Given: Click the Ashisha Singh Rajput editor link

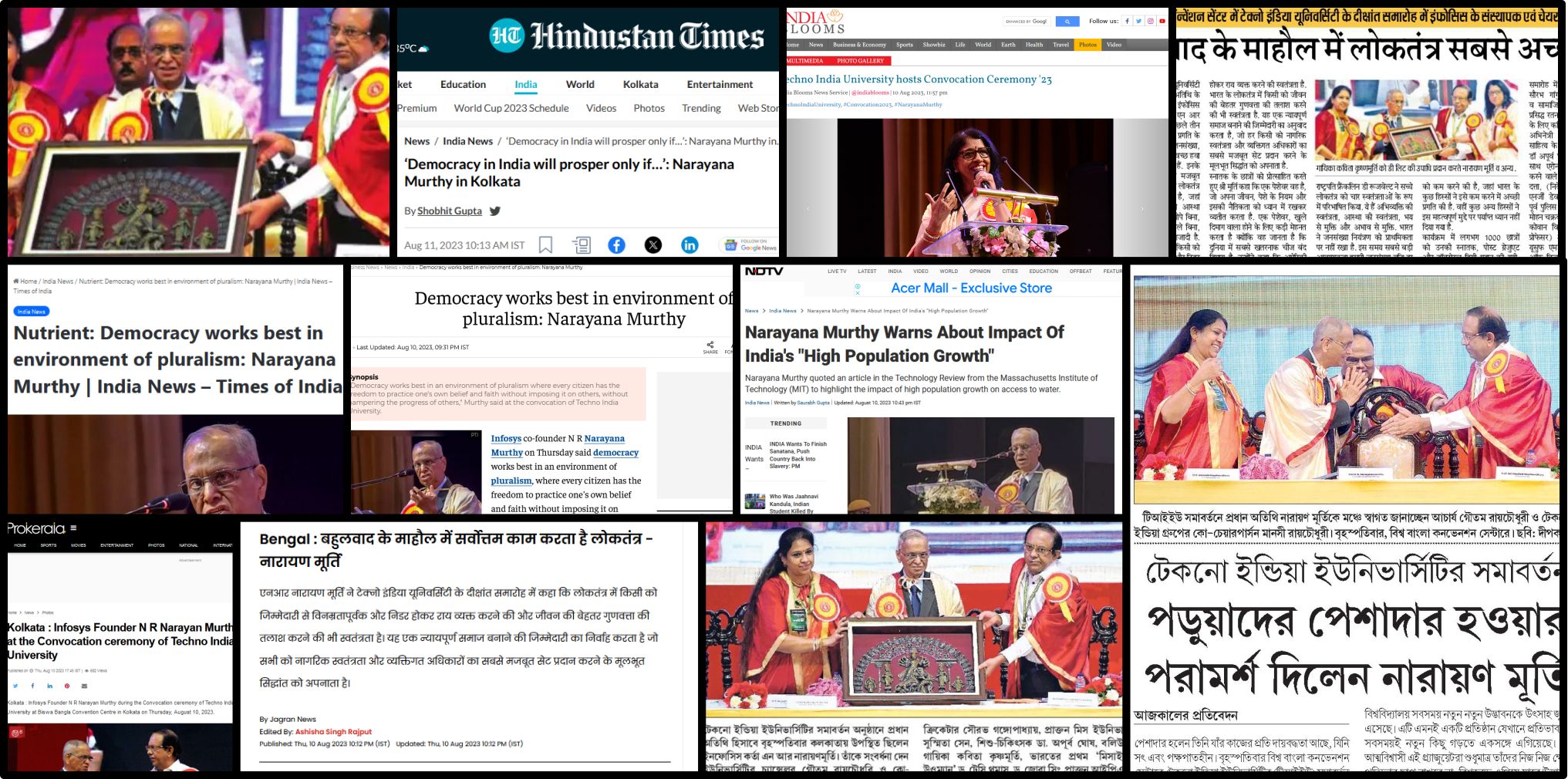Looking at the screenshot, I should coord(333,732).
